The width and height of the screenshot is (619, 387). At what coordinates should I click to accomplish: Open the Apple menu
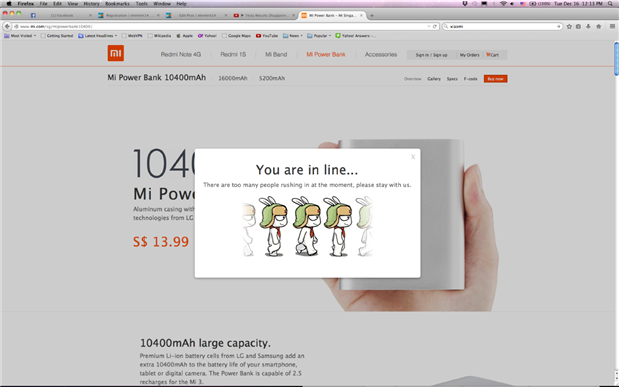click(x=9, y=4)
